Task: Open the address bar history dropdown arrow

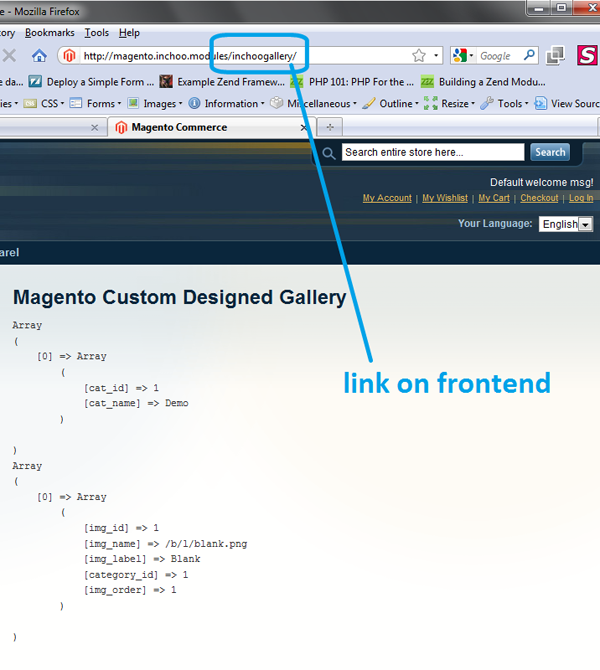Action: pyautogui.click(x=436, y=56)
